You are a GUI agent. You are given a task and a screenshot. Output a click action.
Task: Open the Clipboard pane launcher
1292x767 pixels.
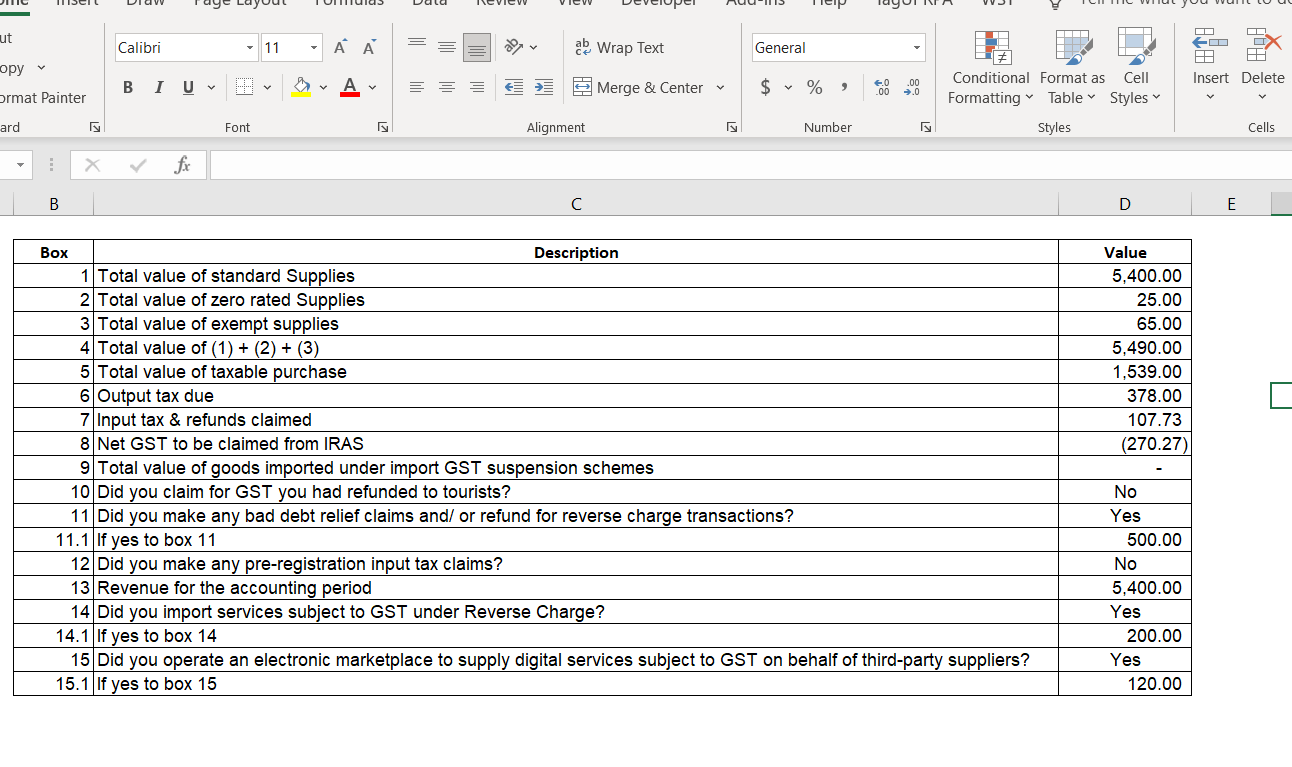(94, 128)
